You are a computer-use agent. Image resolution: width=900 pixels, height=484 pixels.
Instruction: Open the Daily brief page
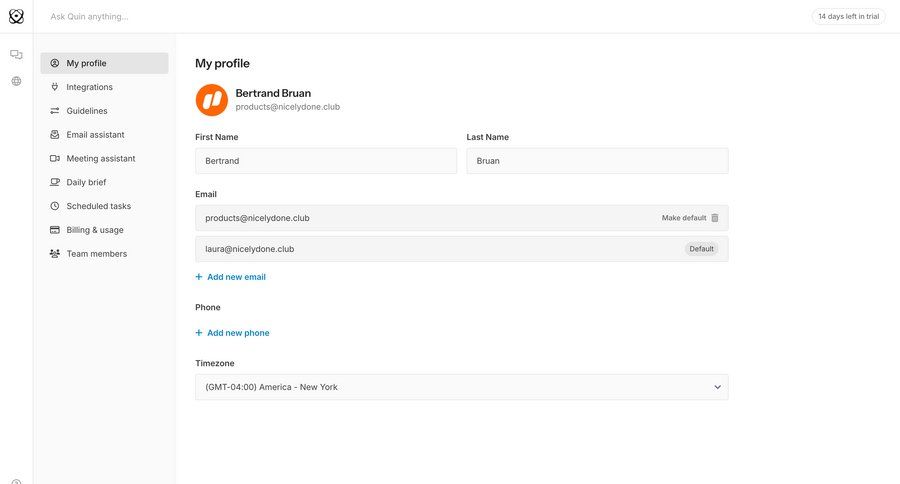(86, 182)
